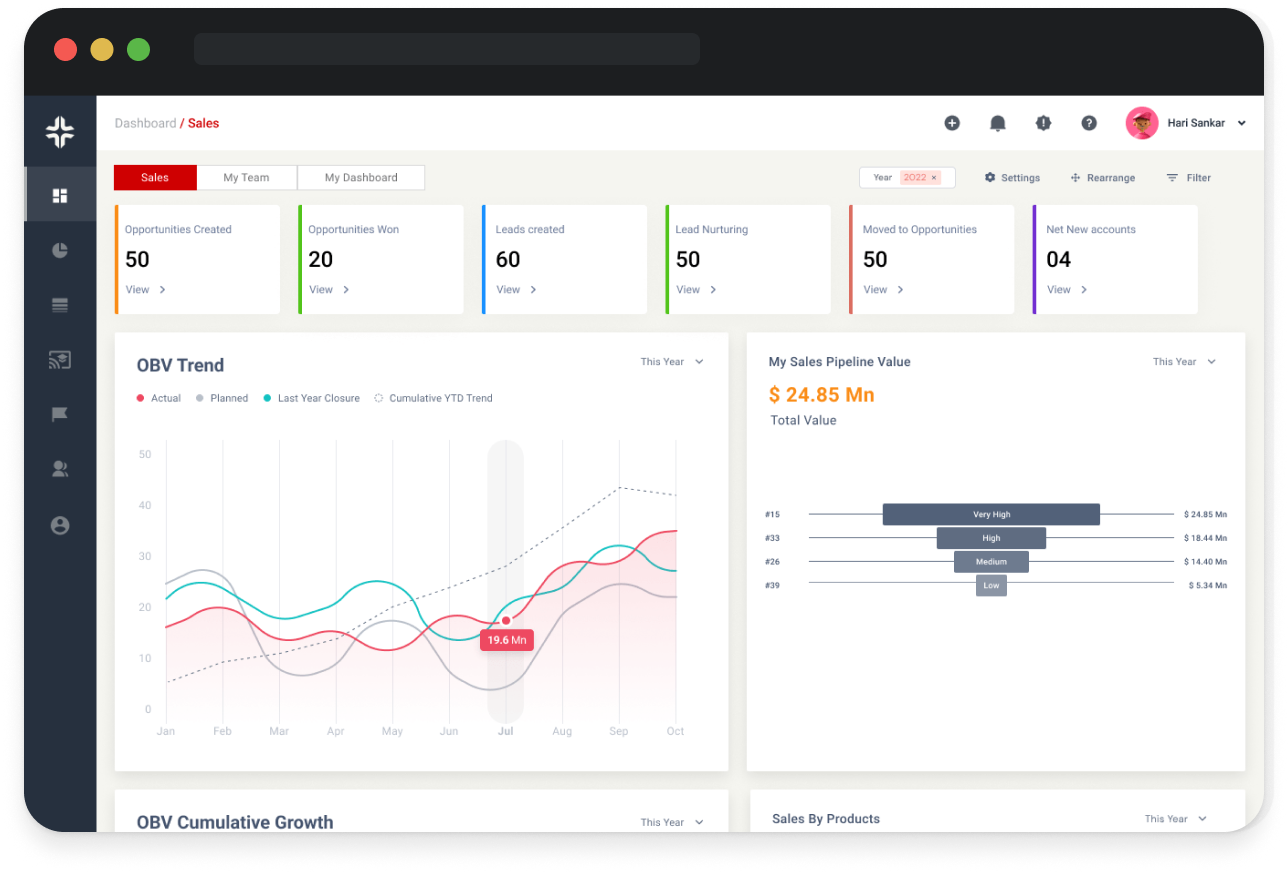
Task: Open the alert badge icon in header
Action: [1043, 123]
